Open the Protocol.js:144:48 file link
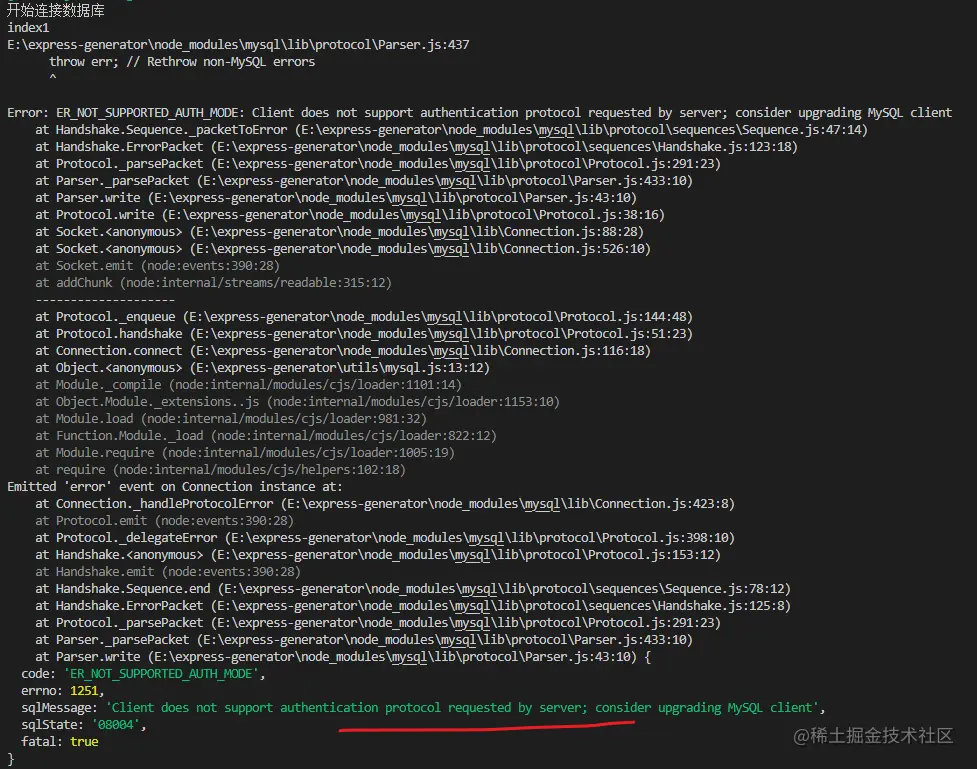Image resolution: width=977 pixels, height=769 pixels. tap(437, 317)
